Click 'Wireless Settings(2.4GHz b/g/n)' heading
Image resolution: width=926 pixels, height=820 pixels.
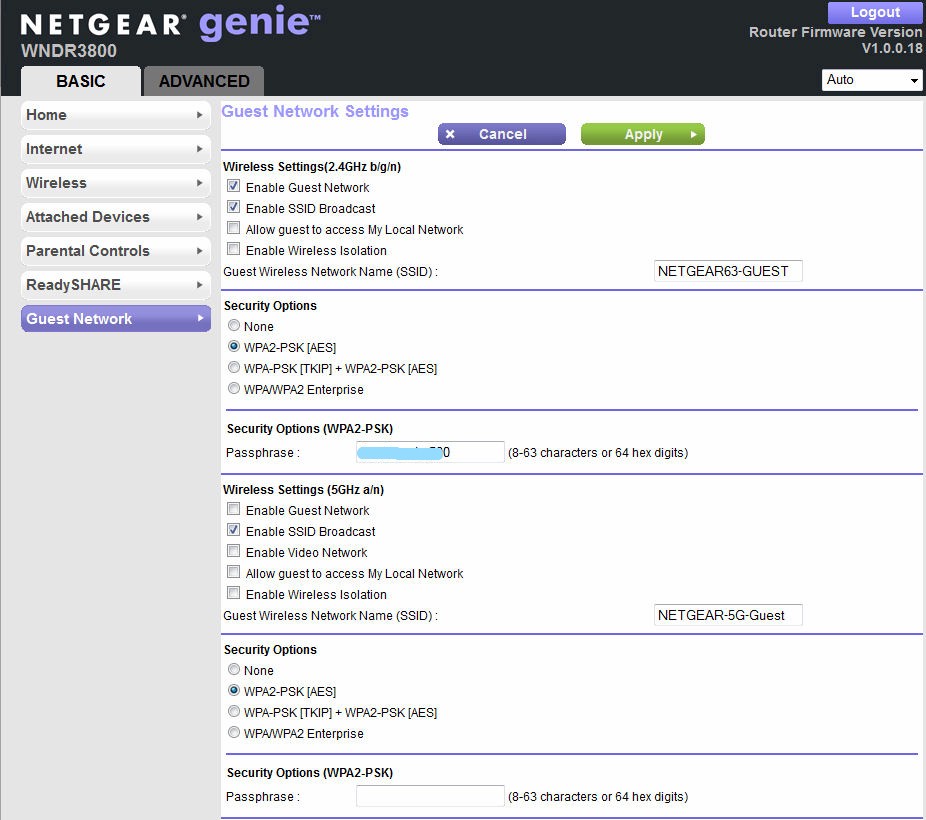(312, 166)
